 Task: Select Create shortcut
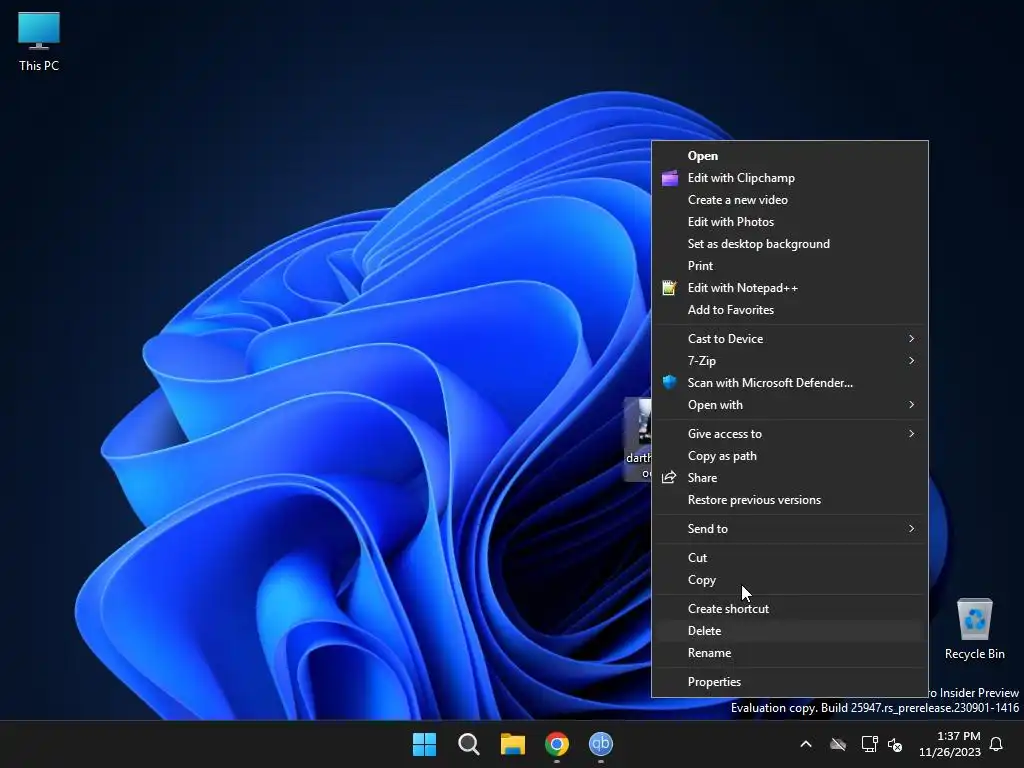tap(790, 609)
